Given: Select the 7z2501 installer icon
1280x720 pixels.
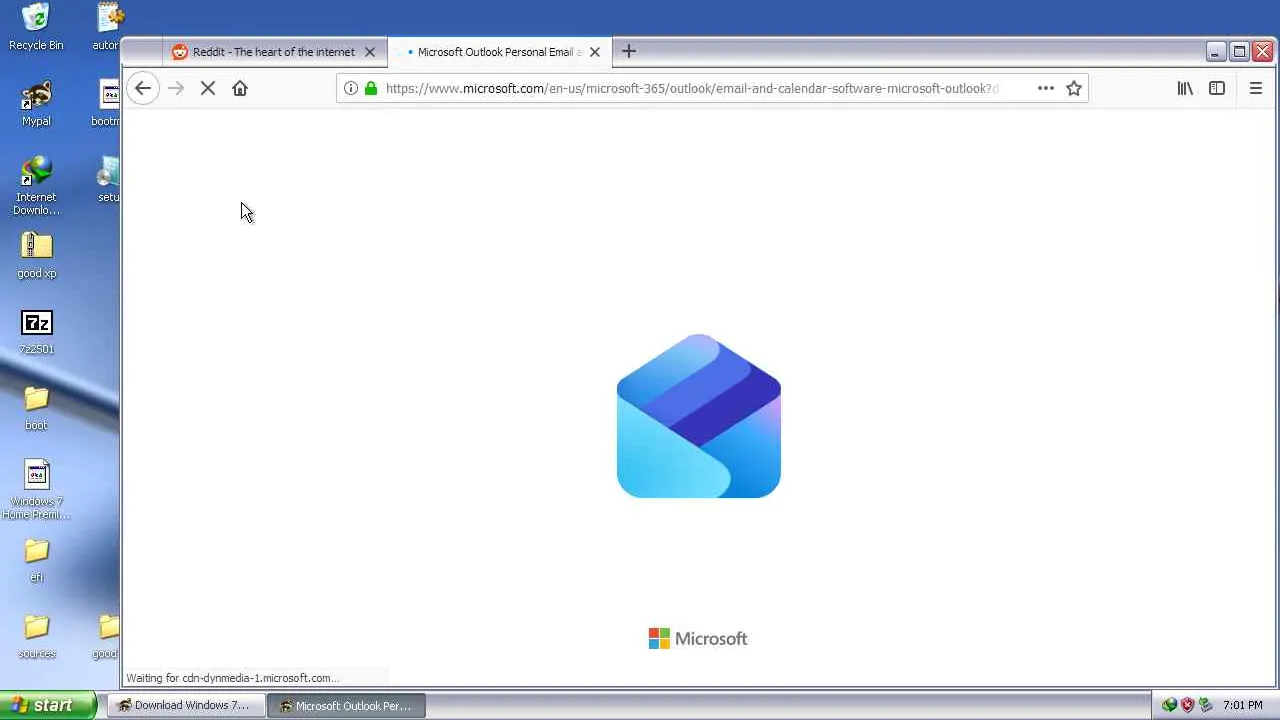Looking at the screenshot, I should pyautogui.click(x=36, y=332).
